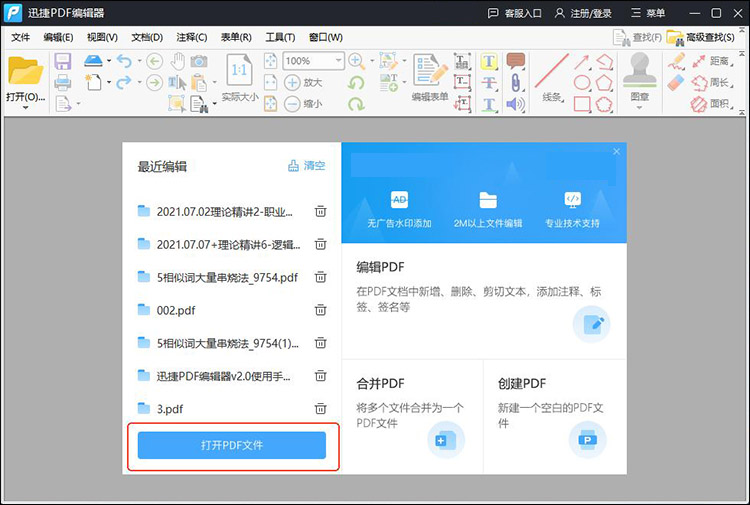Viewport: 750px width, 505px height.
Task: Click the Redo arrow icon
Action: pyautogui.click(x=124, y=82)
